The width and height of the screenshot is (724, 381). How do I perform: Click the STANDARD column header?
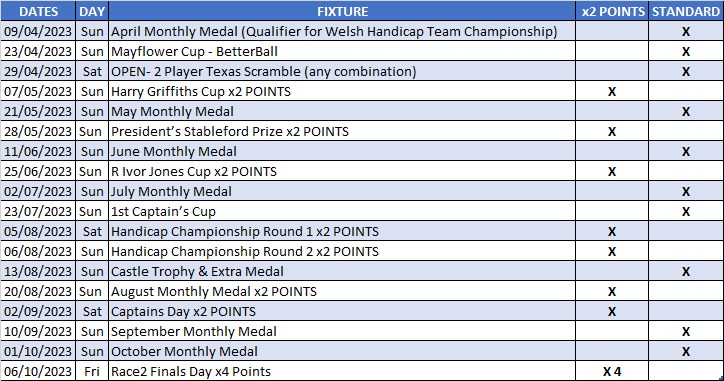point(686,11)
